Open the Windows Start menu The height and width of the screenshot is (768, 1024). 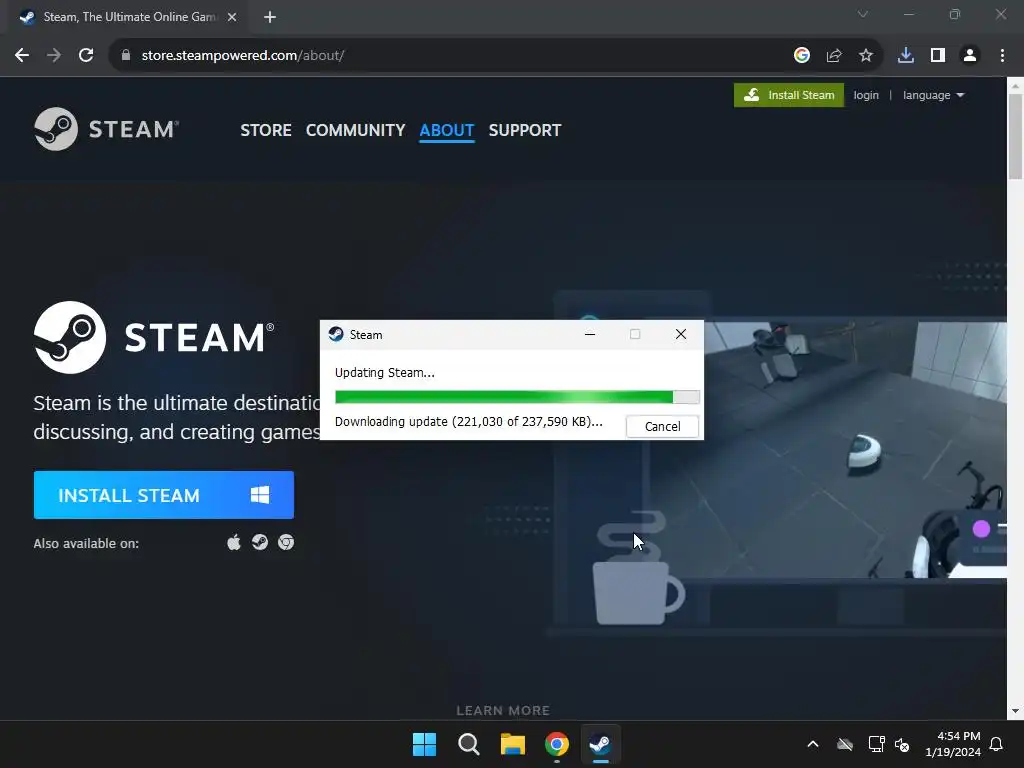click(x=424, y=744)
